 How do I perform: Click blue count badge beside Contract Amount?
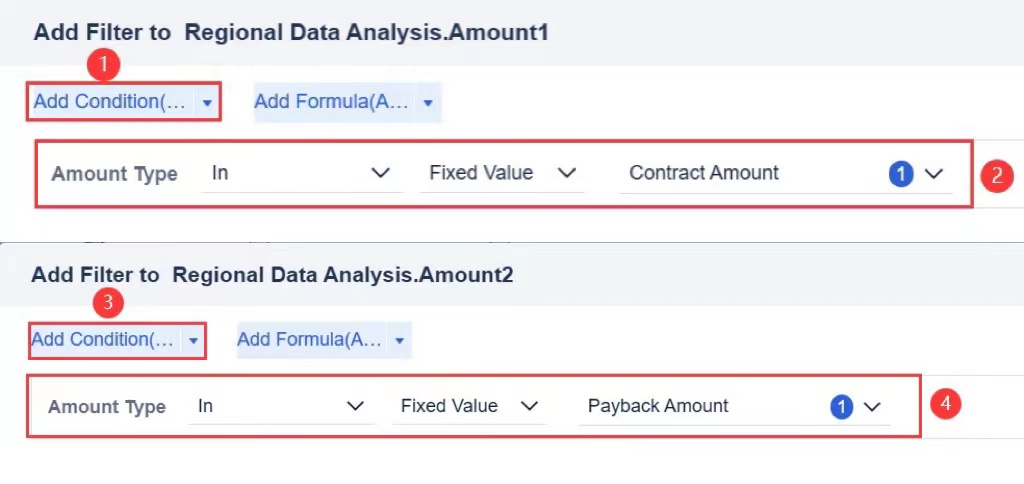coord(901,174)
